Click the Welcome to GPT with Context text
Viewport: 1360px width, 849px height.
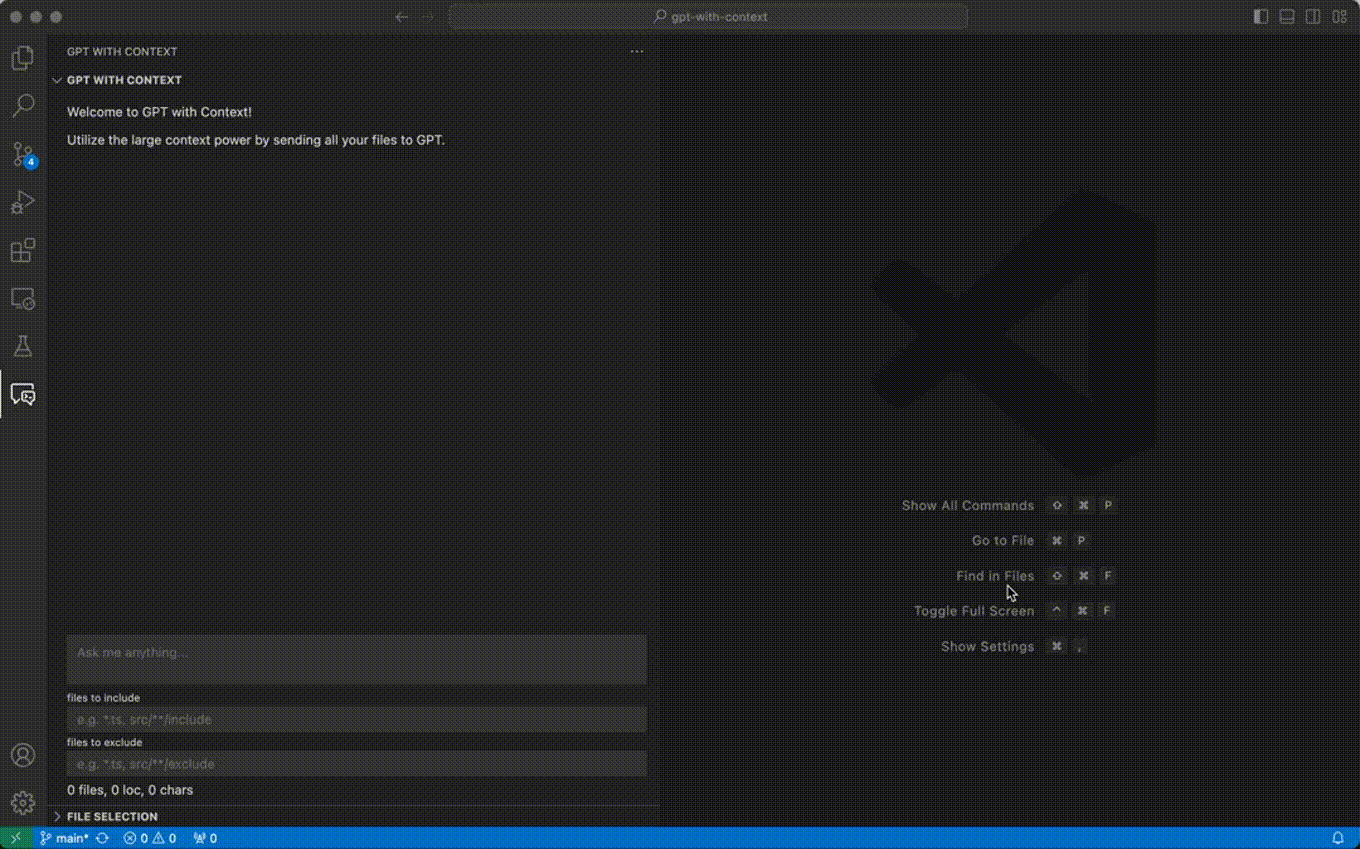159,112
